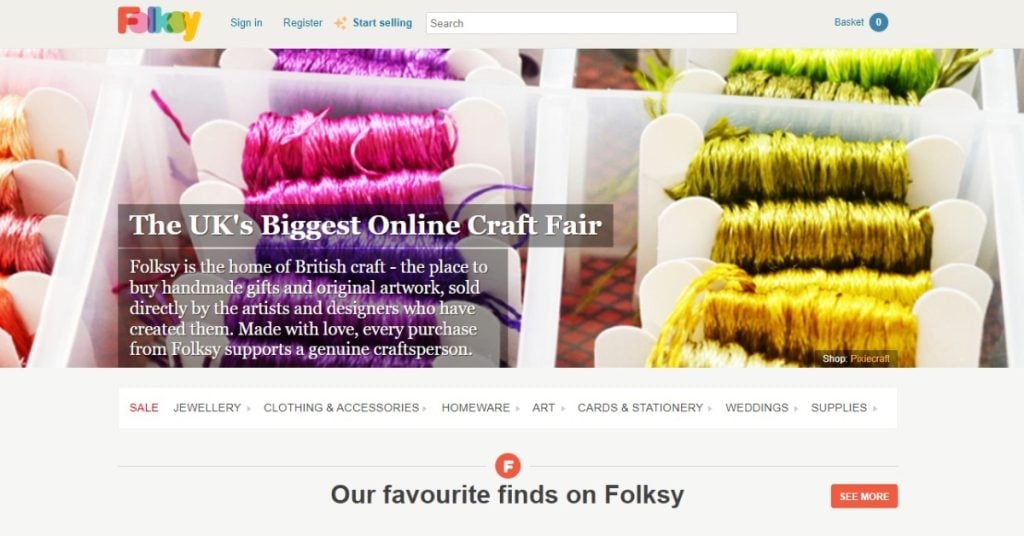
Task: Click the Start selling link
Action: (382, 23)
